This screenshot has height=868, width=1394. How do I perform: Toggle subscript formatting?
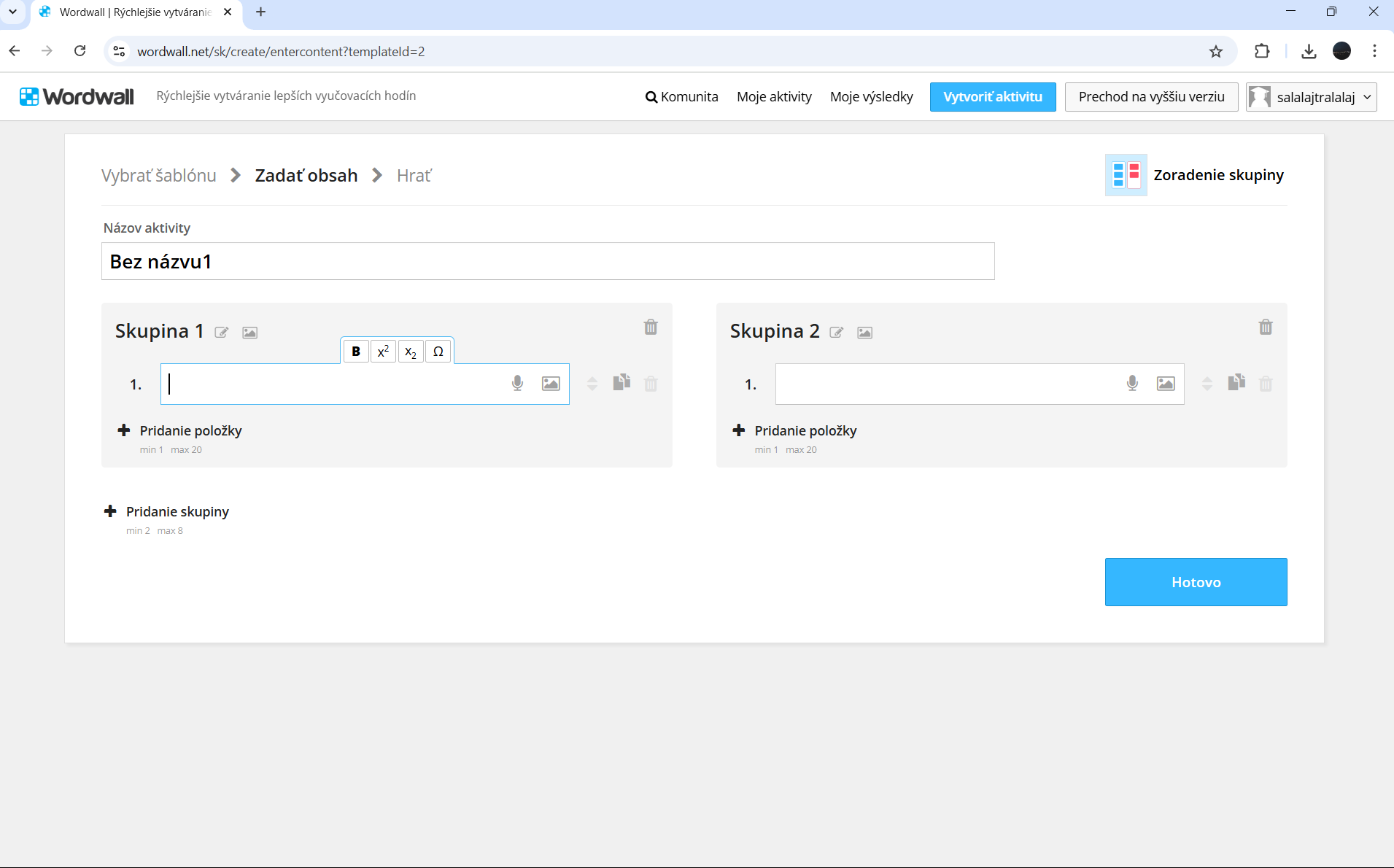(411, 352)
